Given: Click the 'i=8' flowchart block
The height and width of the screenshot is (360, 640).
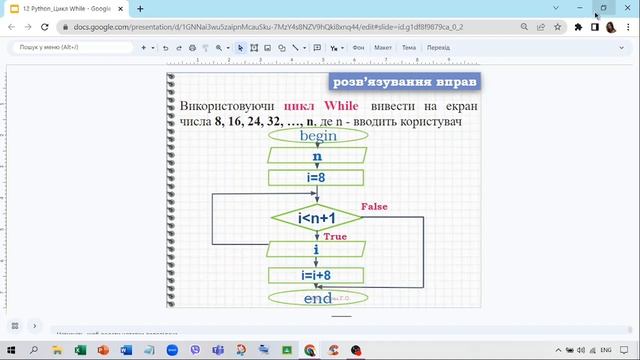Looking at the screenshot, I should click(x=316, y=178).
